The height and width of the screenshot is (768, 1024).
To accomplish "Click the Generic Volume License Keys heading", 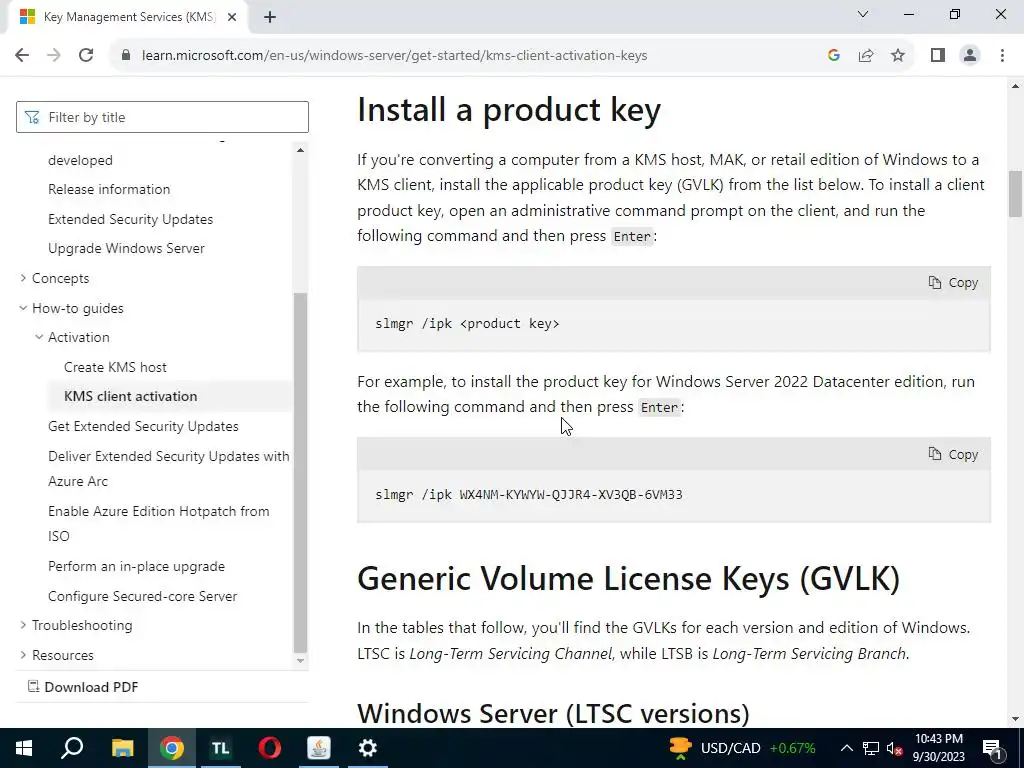I will (x=628, y=579).
